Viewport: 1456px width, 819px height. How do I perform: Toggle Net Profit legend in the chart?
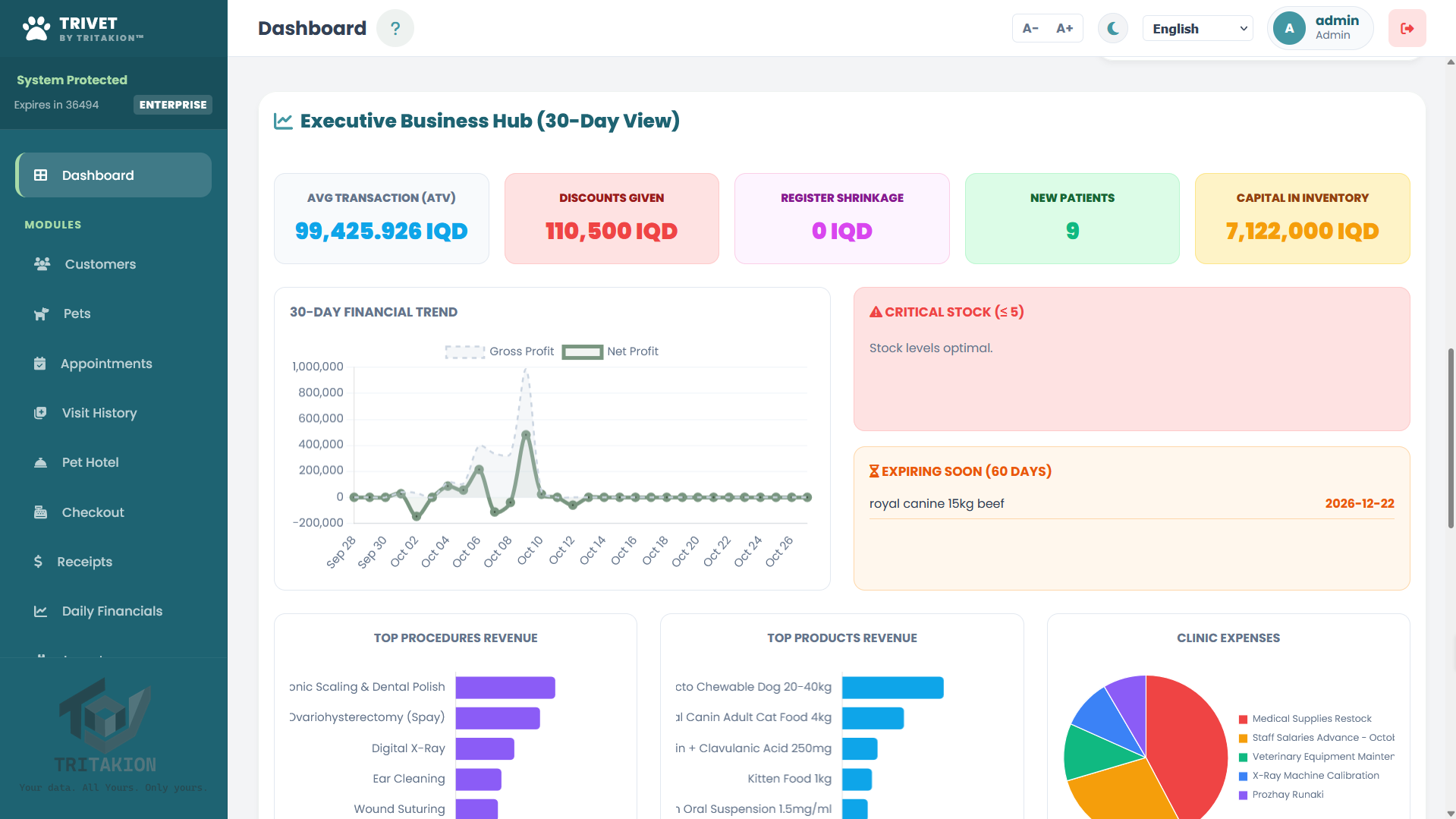(611, 351)
